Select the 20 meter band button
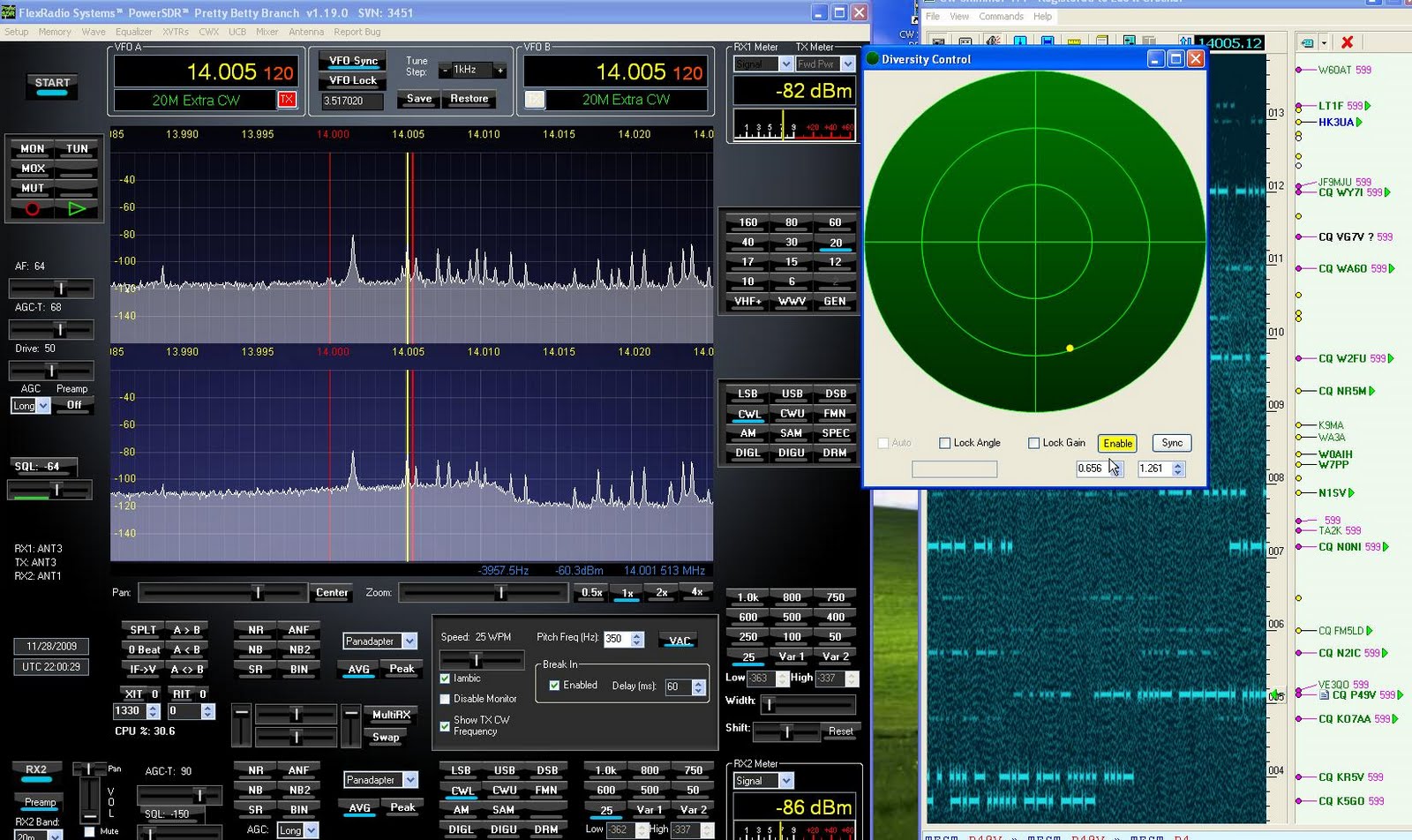 pyautogui.click(x=835, y=243)
